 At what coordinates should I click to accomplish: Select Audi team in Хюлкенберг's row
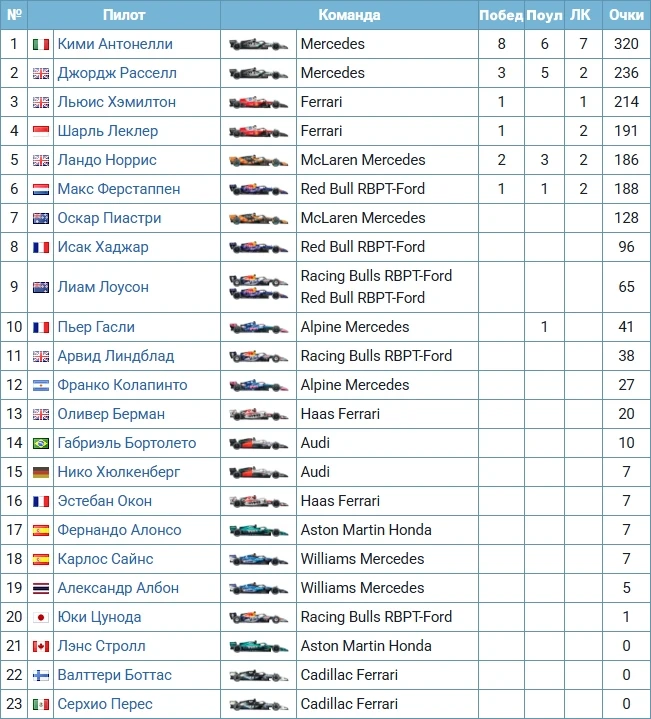coord(315,472)
